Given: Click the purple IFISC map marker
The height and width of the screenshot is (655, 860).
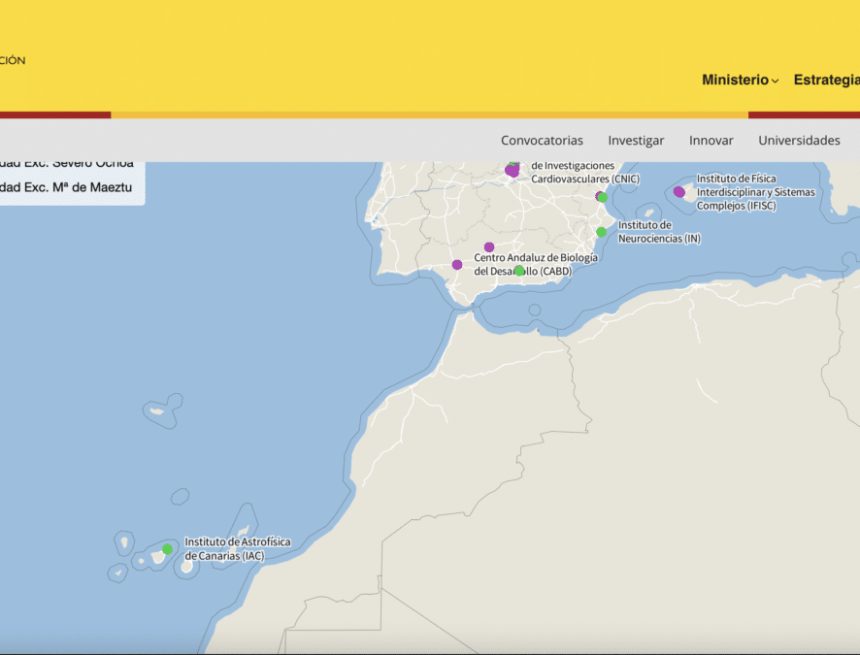Looking at the screenshot, I should [x=679, y=191].
